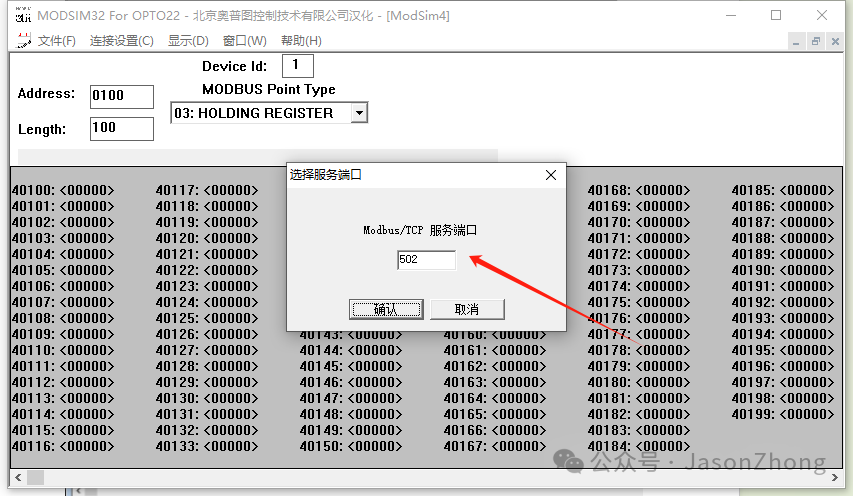The height and width of the screenshot is (496, 853).
Task: Click the Length input field
Action: [122, 129]
